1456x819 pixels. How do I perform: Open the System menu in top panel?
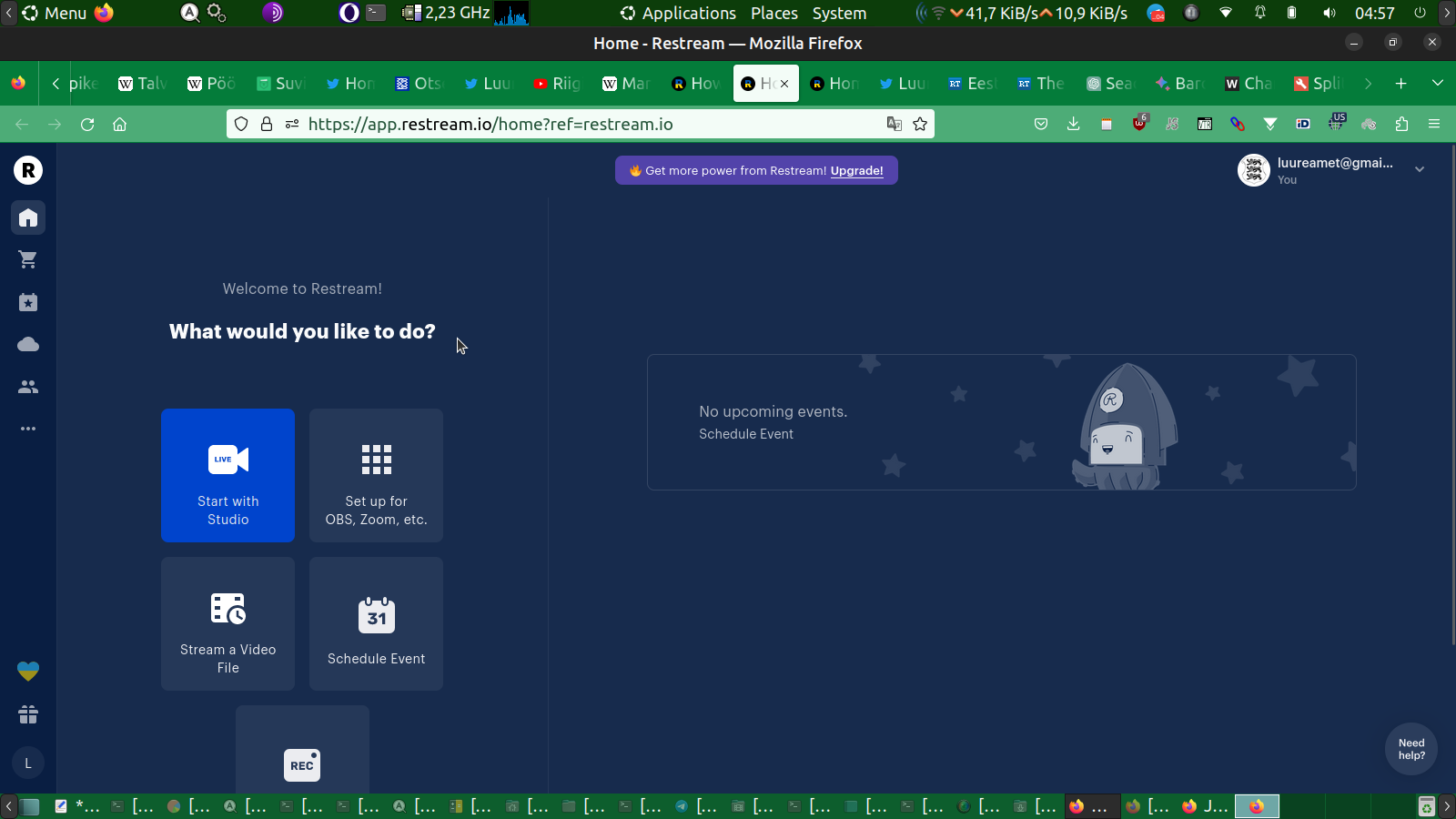[839, 13]
